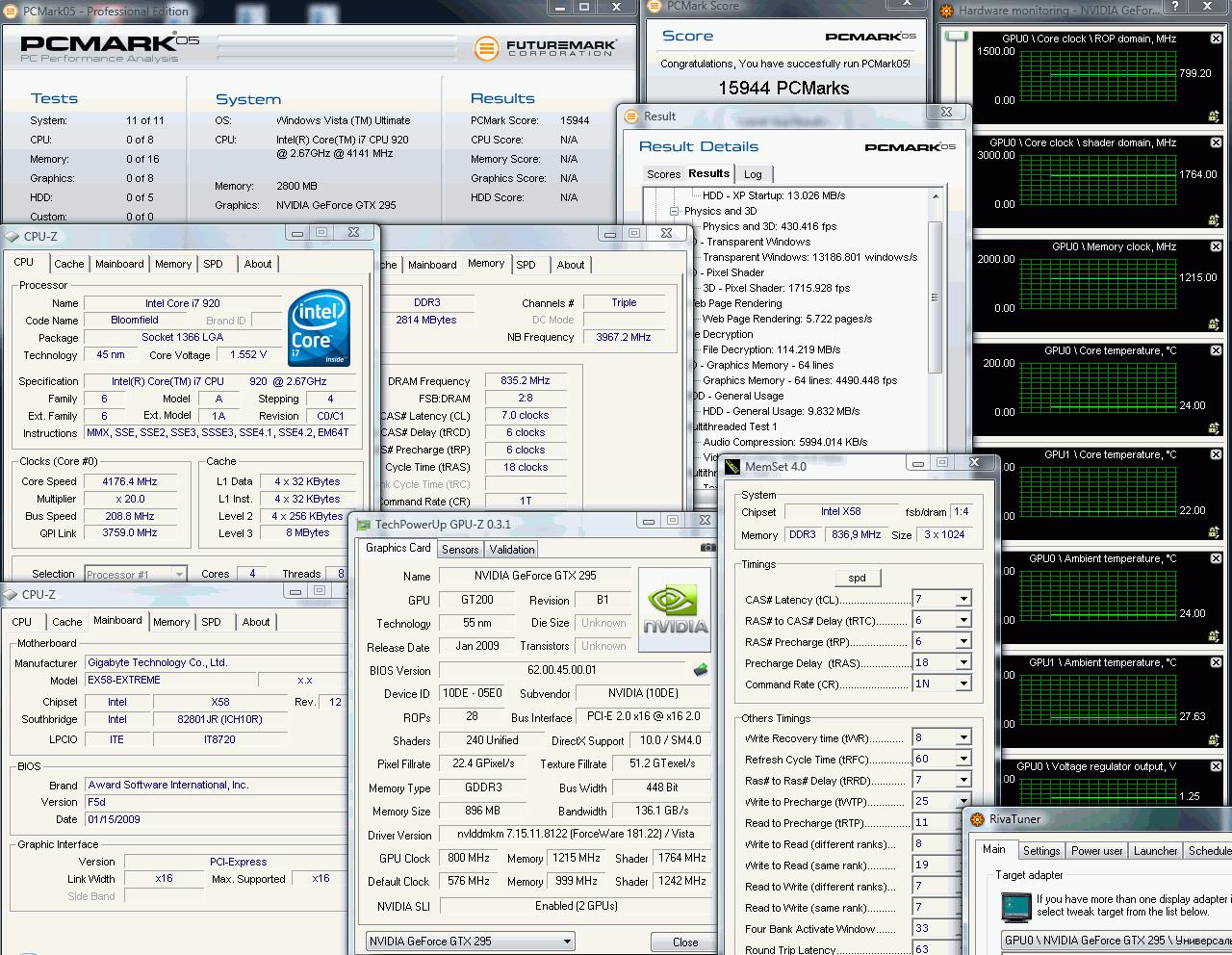Close the GPU1 Ambient temperature graph
The width and height of the screenshot is (1232, 955).
click(x=1216, y=663)
